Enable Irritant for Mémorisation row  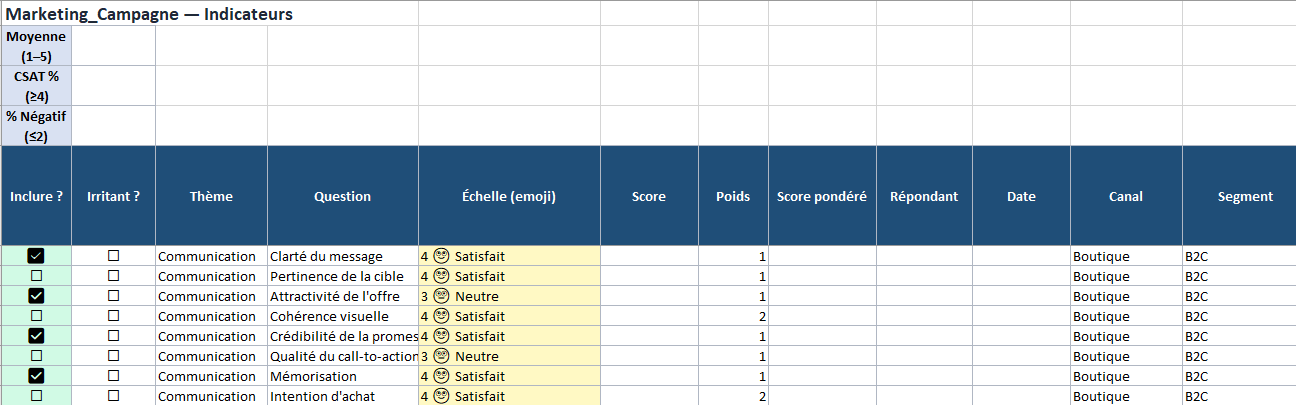(113, 376)
